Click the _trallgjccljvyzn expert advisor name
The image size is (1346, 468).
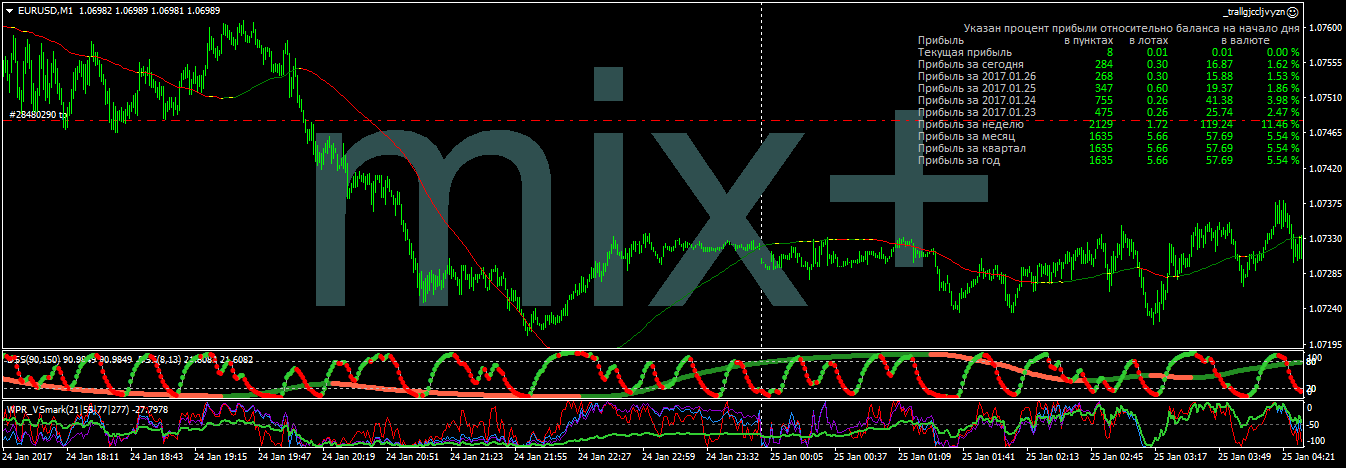click(1254, 11)
